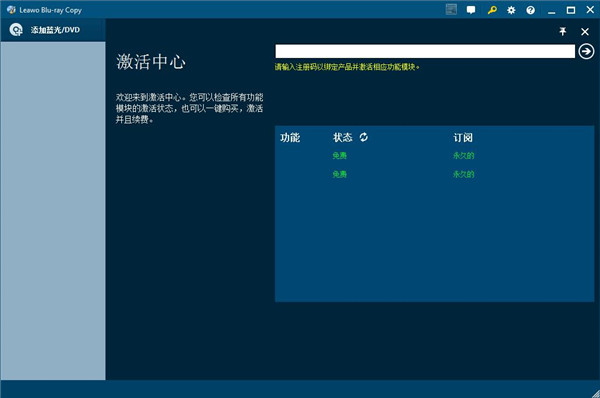The height and width of the screenshot is (398, 600).
Task: Click the window resize grip corner
Action: [x=595, y=394]
